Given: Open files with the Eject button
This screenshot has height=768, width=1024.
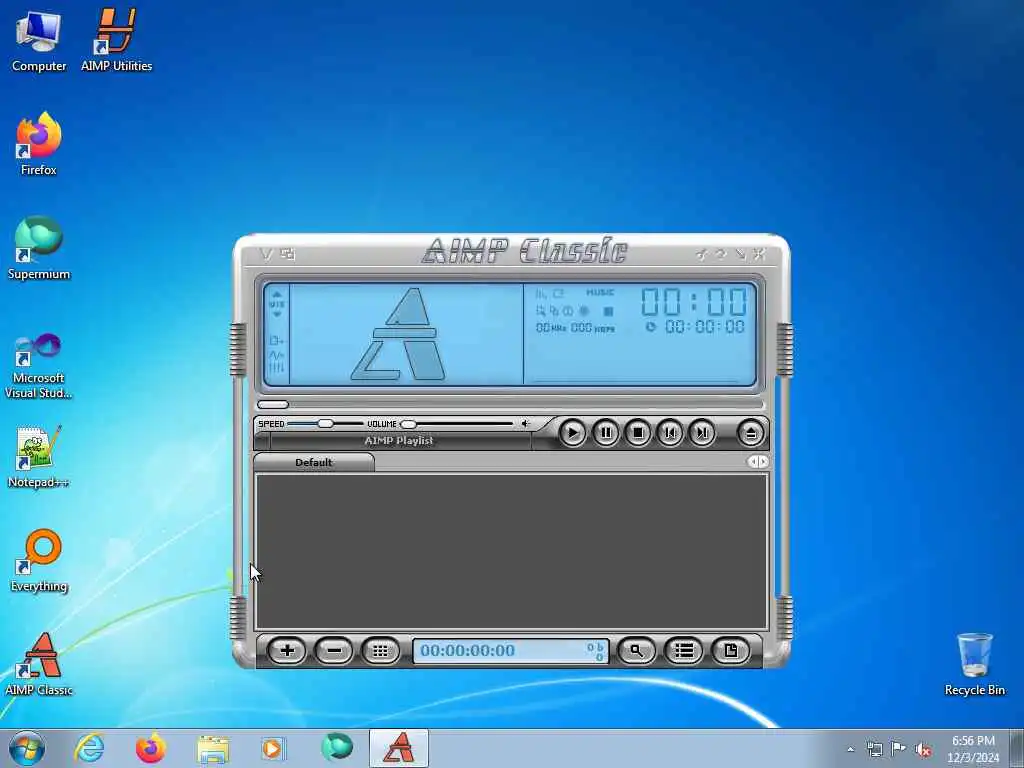Looking at the screenshot, I should coord(750,432).
